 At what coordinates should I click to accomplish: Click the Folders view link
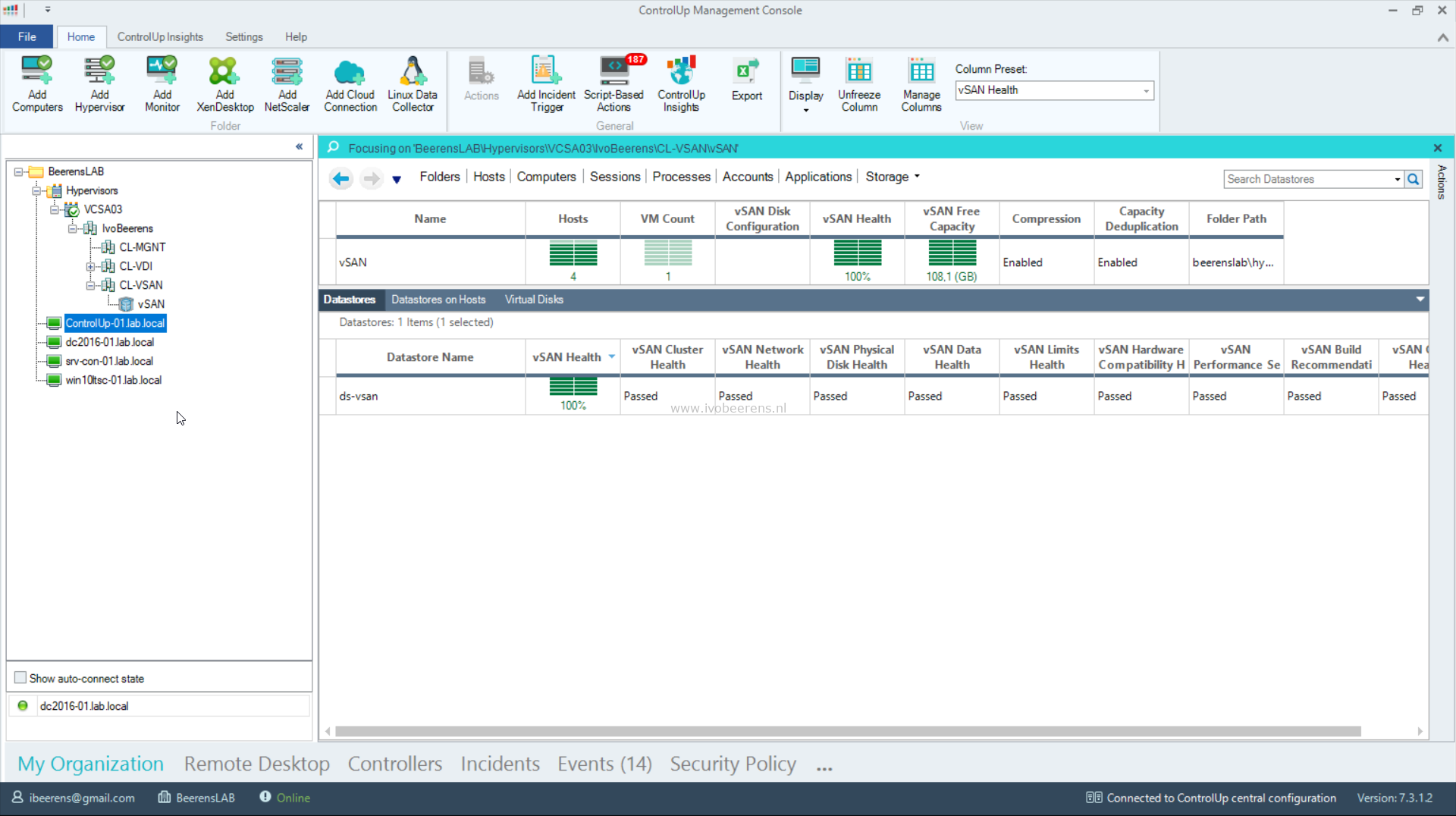[x=440, y=176]
